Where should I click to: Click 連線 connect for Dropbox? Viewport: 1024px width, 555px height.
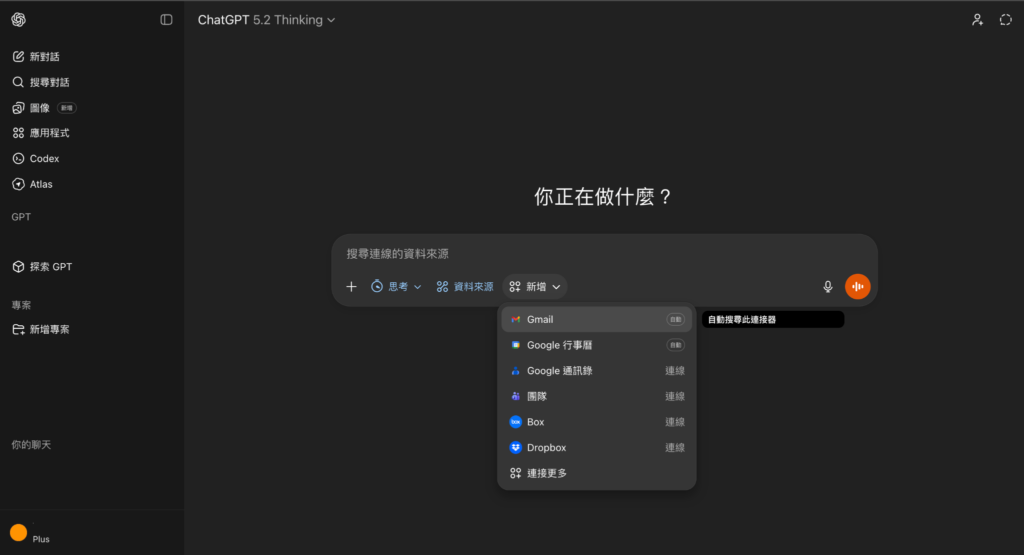pyautogui.click(x=675, y=447)
